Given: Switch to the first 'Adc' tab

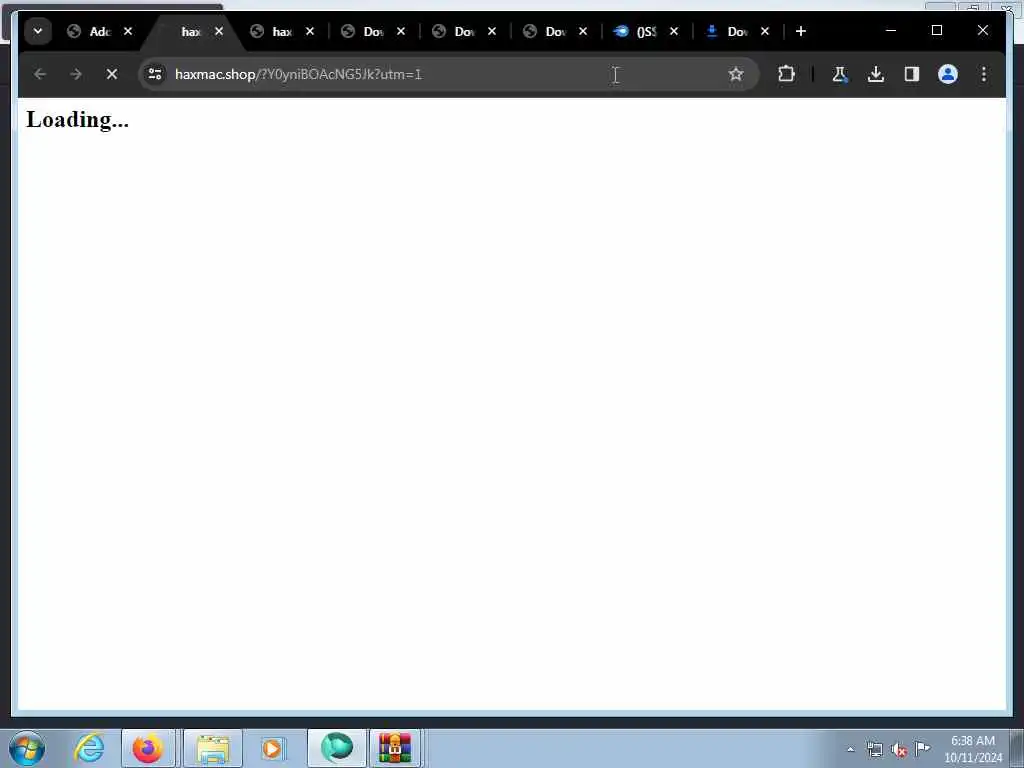Looking at the screenshot, I should (x=89, y=31).
